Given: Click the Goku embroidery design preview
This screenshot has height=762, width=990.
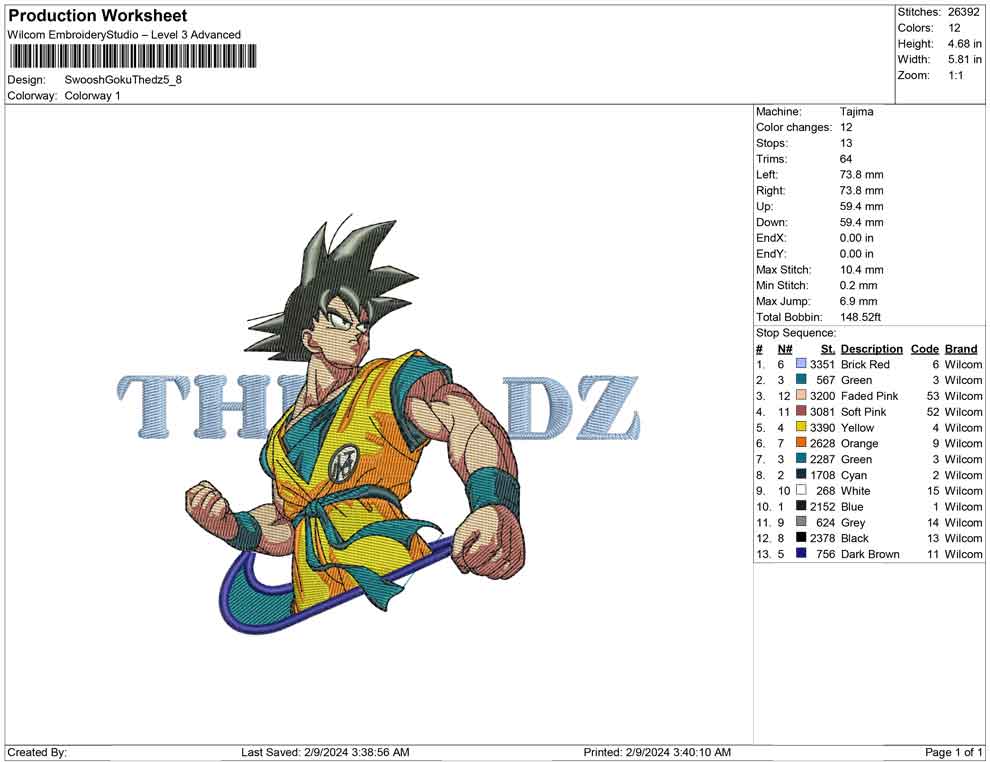Looking at the screenshot, I should [378, 424].
